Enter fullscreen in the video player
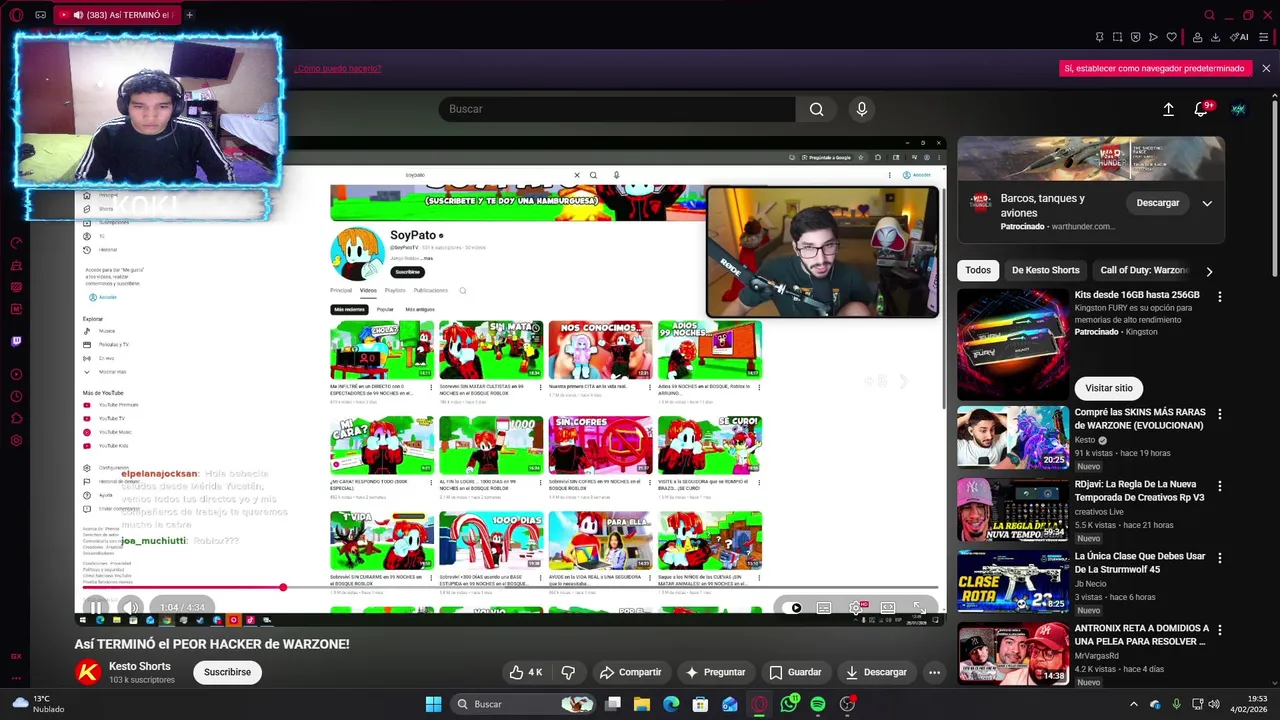 click(919, 607)
